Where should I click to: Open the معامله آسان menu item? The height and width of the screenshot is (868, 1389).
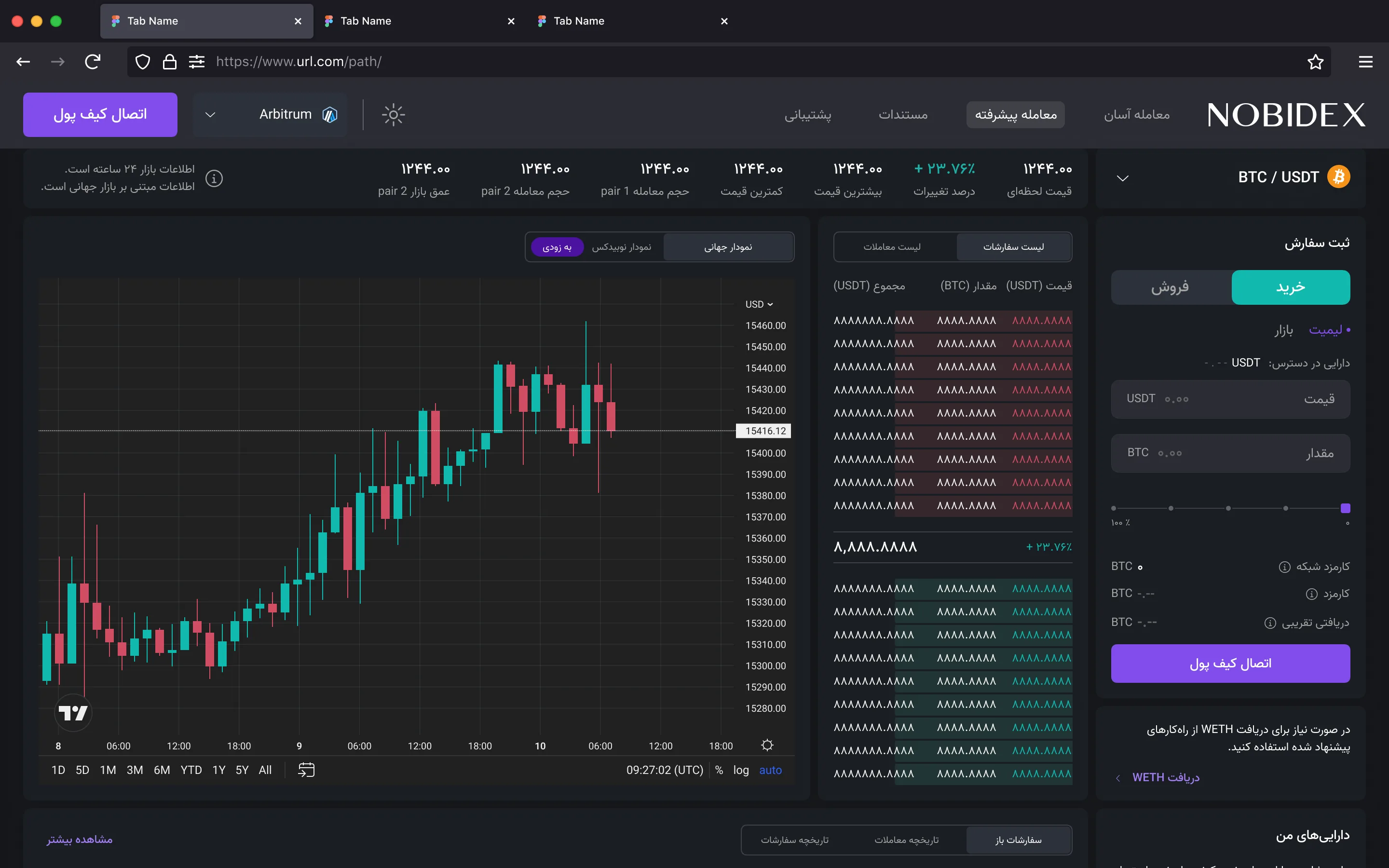click(x=1137, y=115)
